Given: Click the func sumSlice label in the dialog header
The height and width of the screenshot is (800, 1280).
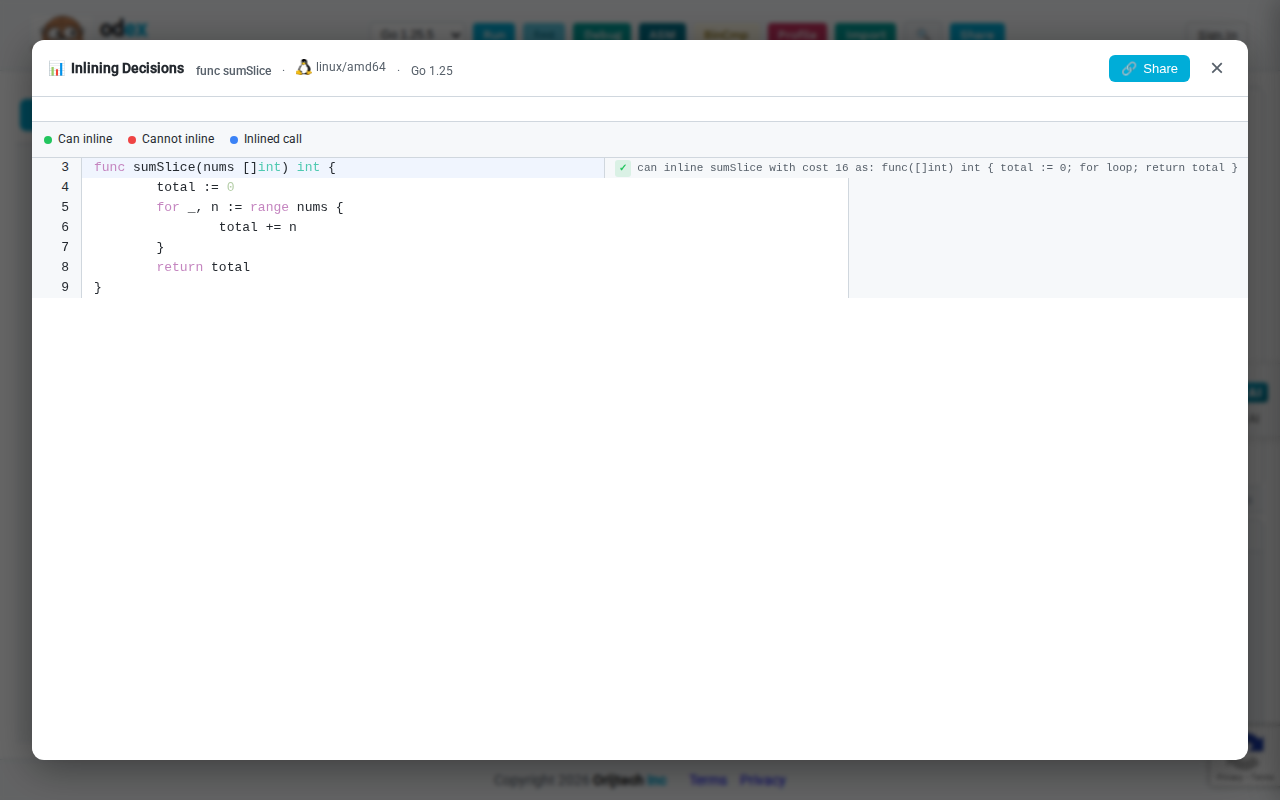Looking at the screenshot, I should (x=234, y=70).
